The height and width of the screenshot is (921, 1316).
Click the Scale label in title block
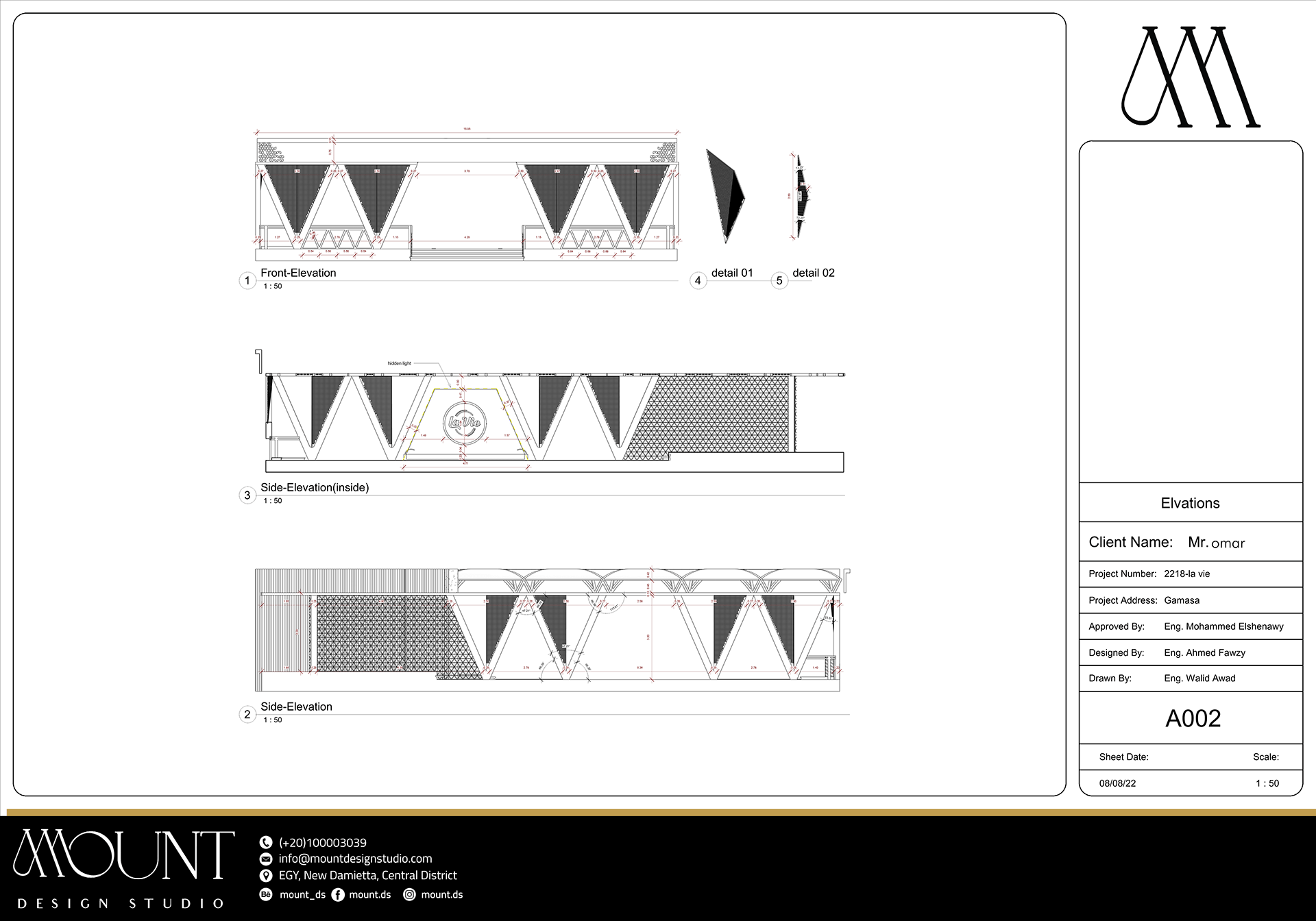pos(1266,757)
